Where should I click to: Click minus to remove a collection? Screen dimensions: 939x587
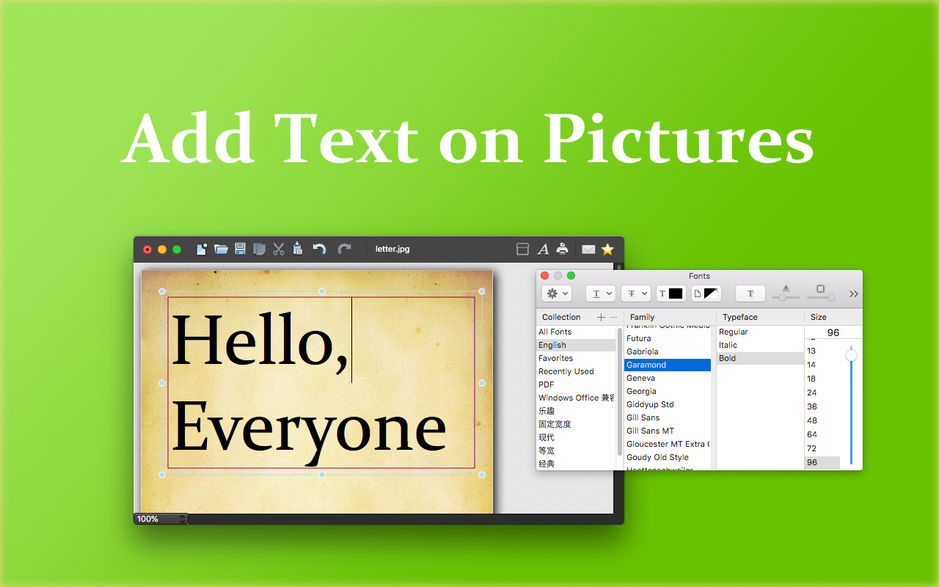point(614,317)
